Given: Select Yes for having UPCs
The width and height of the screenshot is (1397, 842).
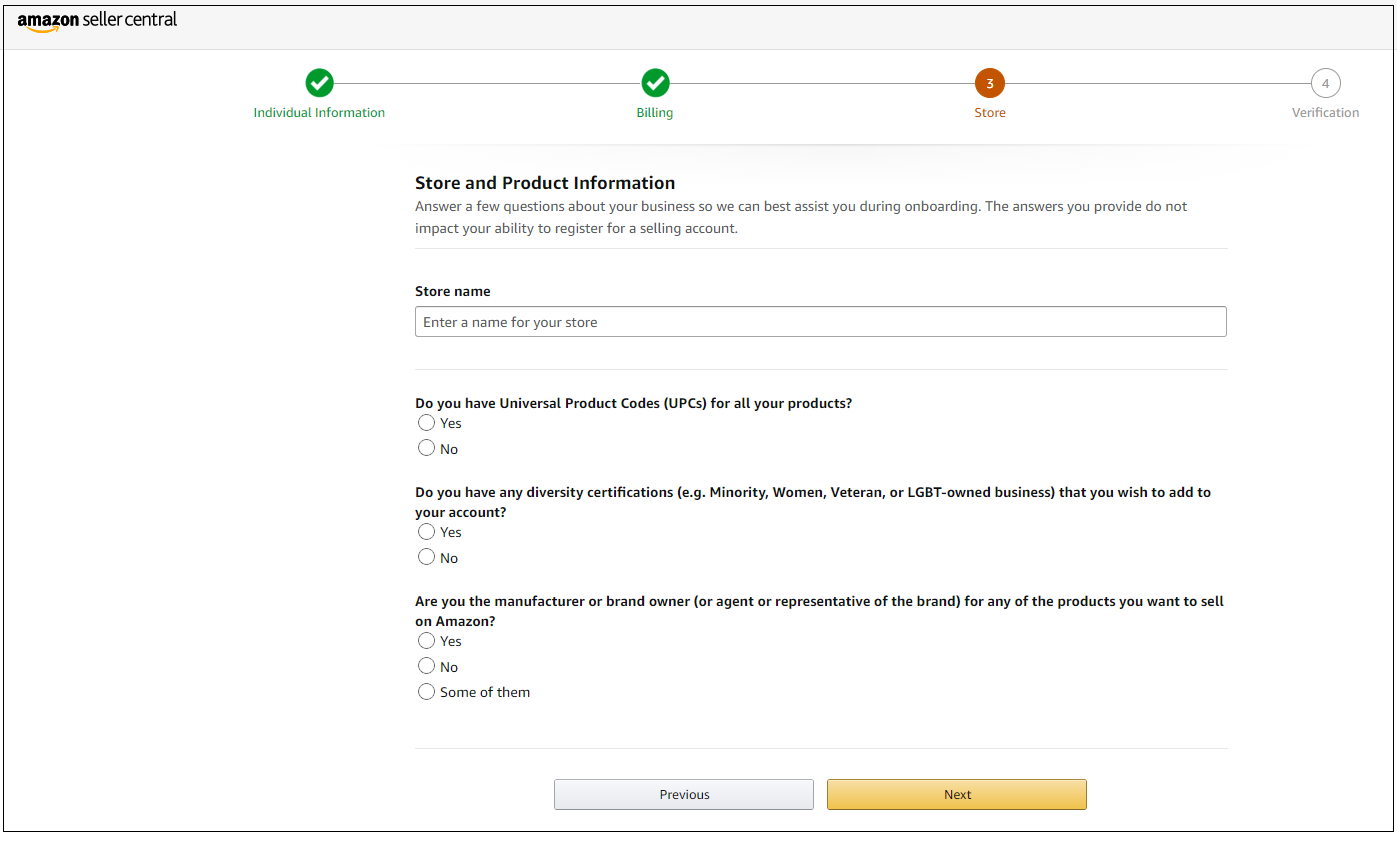Looking at the screenshot, I should click(x=427, y=423).
